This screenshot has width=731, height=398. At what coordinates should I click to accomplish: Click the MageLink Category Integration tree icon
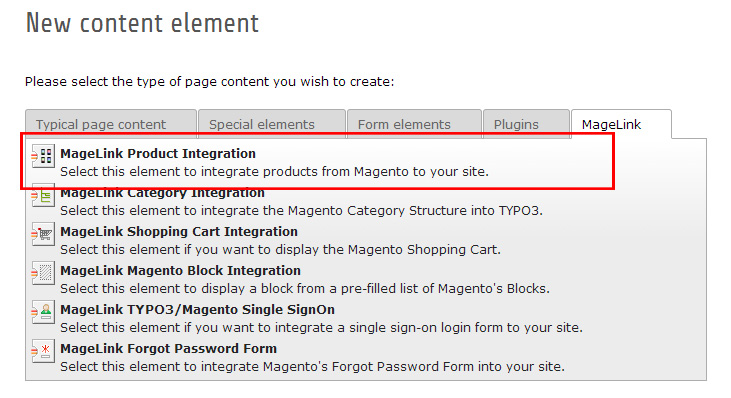click(x=43, y=196)
